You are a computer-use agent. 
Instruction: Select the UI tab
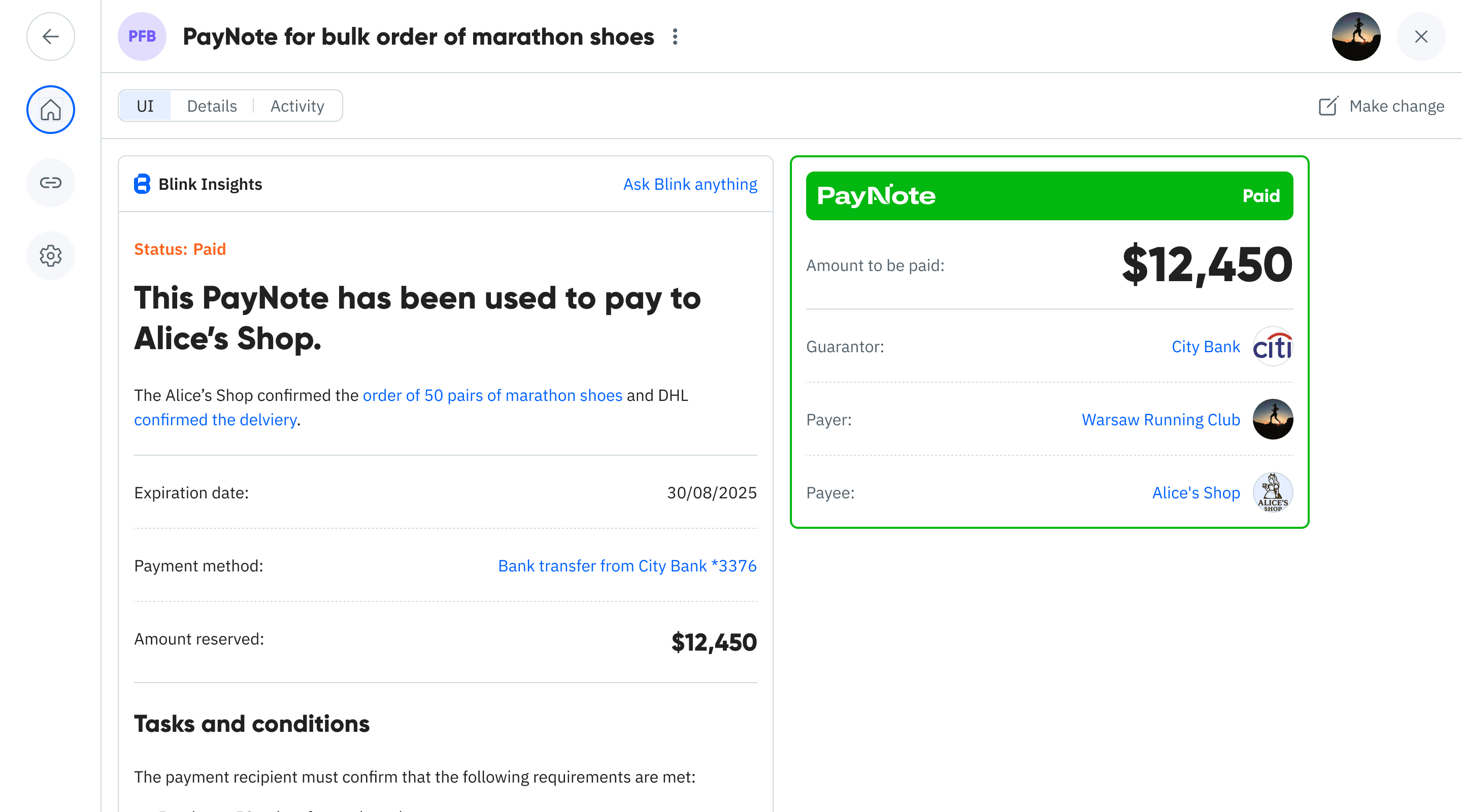click(144, 106)
